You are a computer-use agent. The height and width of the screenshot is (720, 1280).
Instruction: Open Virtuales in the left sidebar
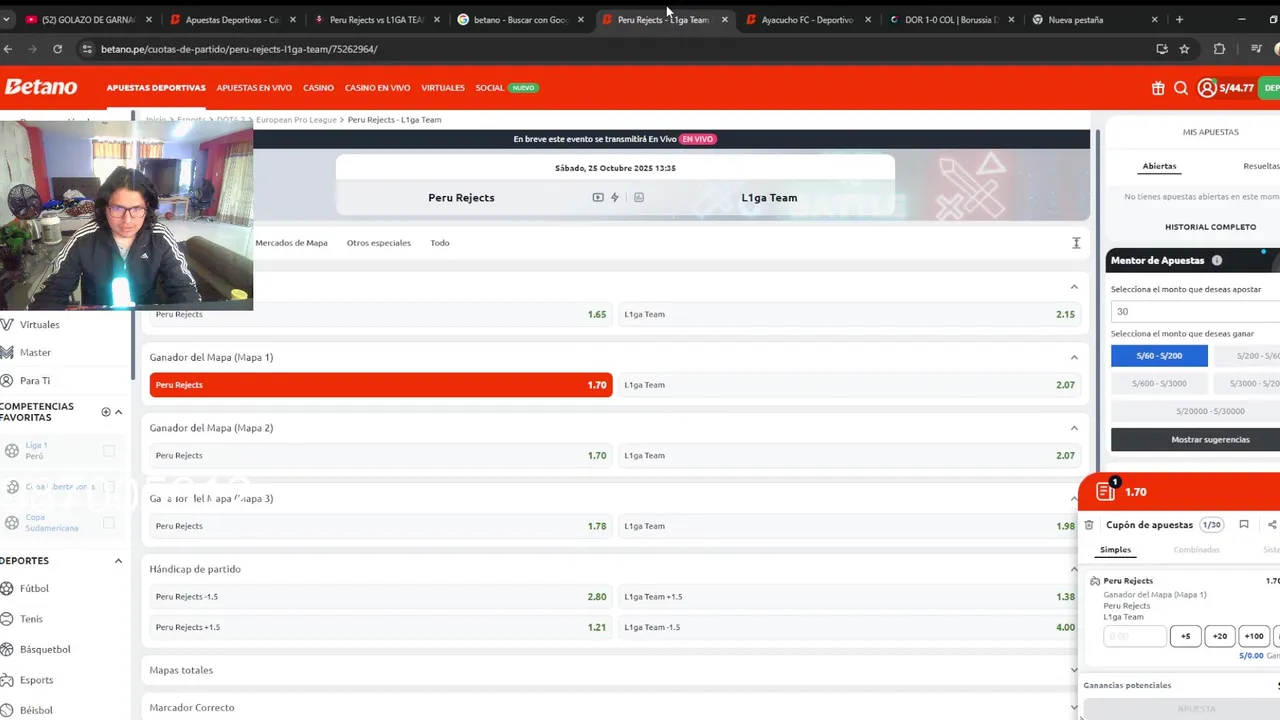pyautogui.click(x=40, y=324)
